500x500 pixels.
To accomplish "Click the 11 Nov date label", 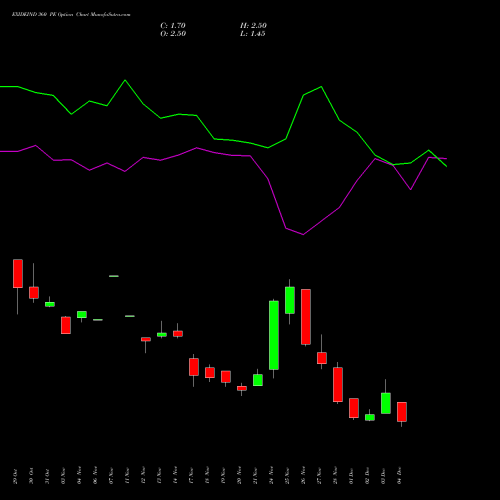I will tap(127, 476).
